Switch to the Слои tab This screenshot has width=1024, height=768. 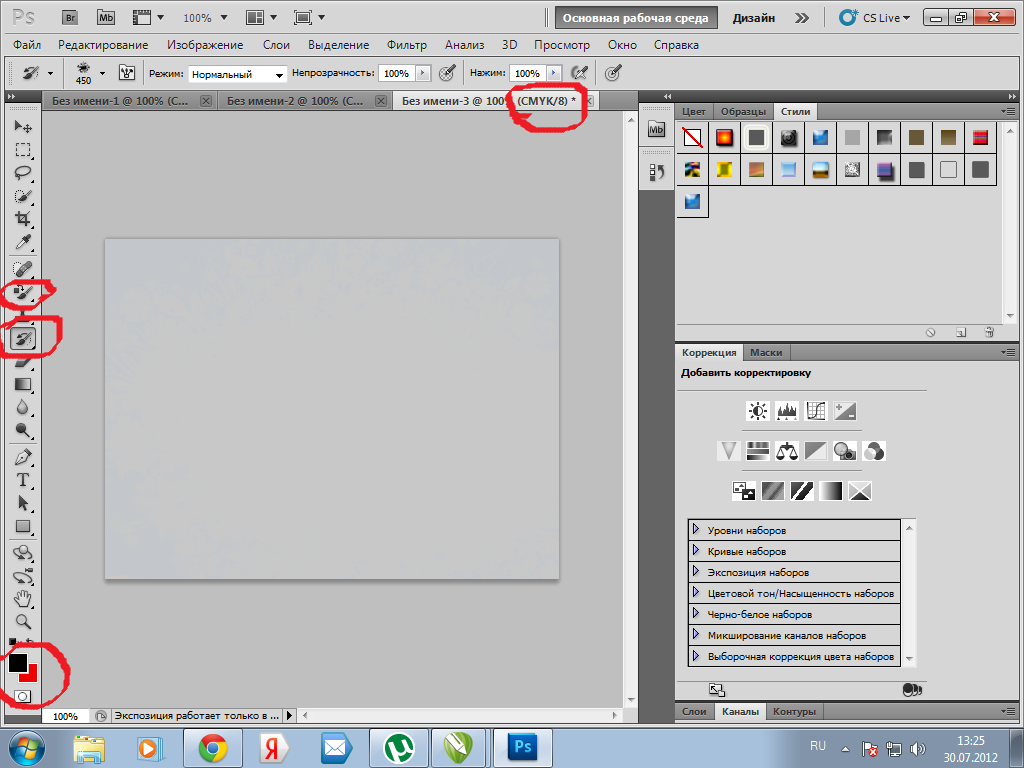point(694,711)
